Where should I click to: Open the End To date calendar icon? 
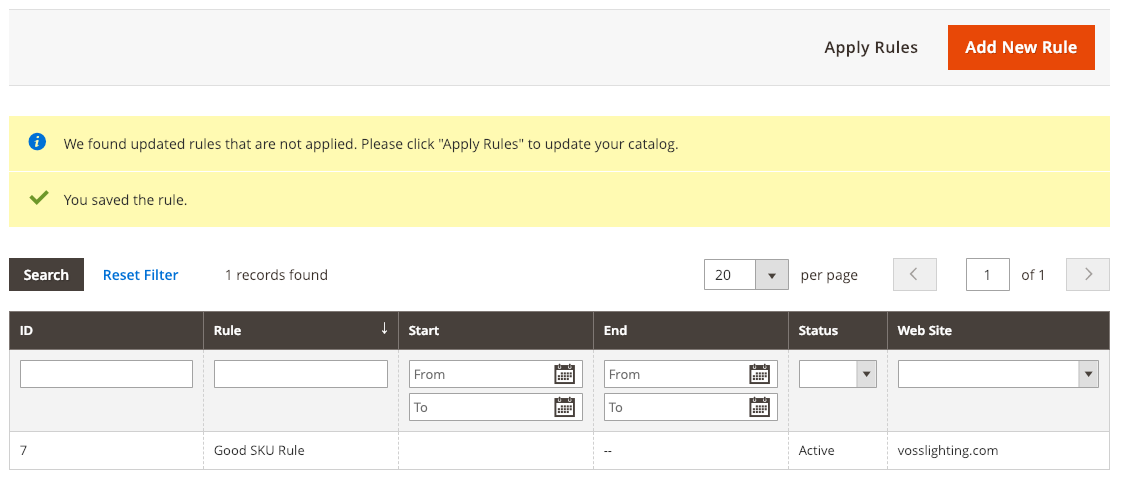pos(759,407)
